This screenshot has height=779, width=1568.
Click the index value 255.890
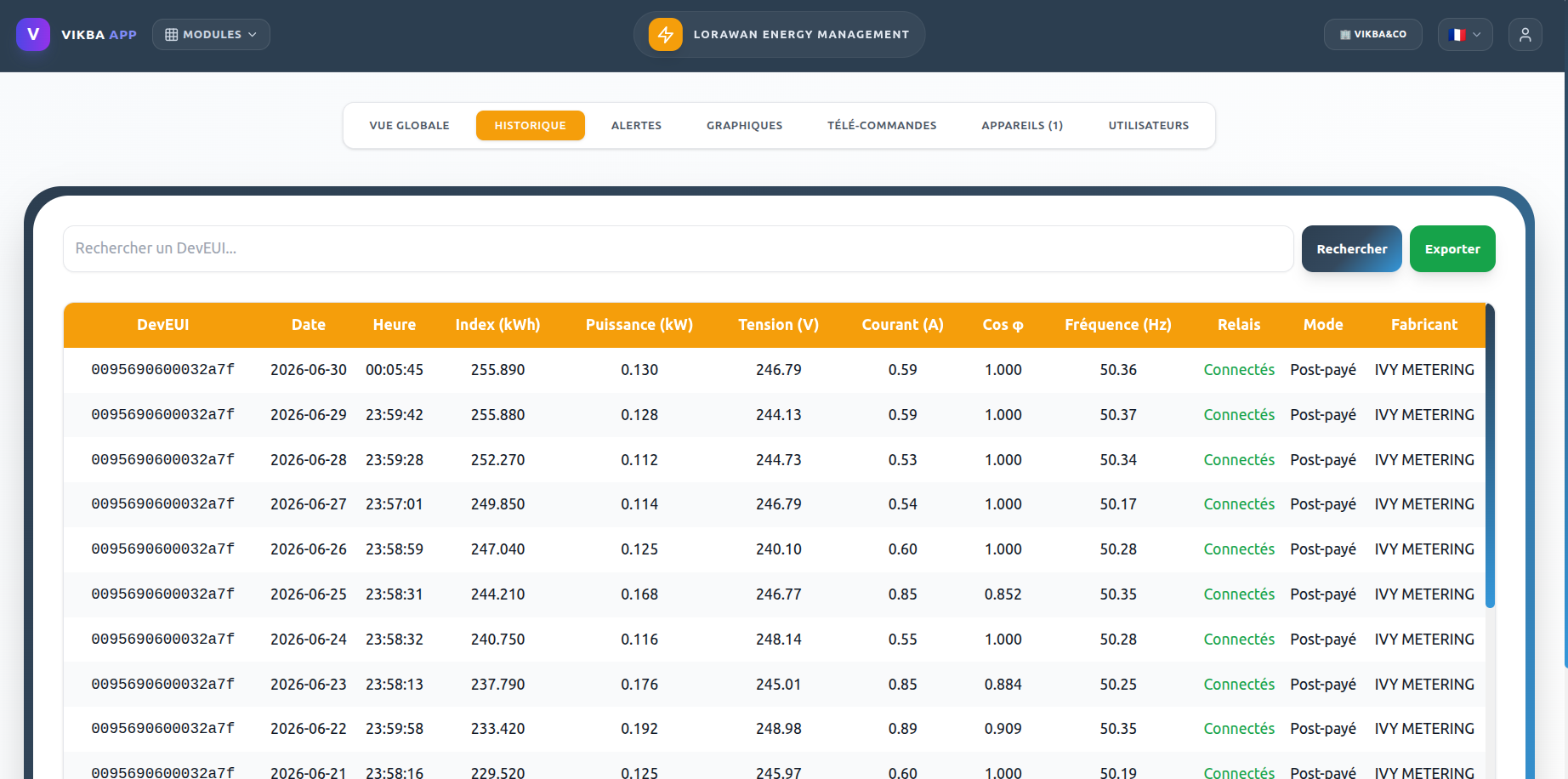[497, 370]
